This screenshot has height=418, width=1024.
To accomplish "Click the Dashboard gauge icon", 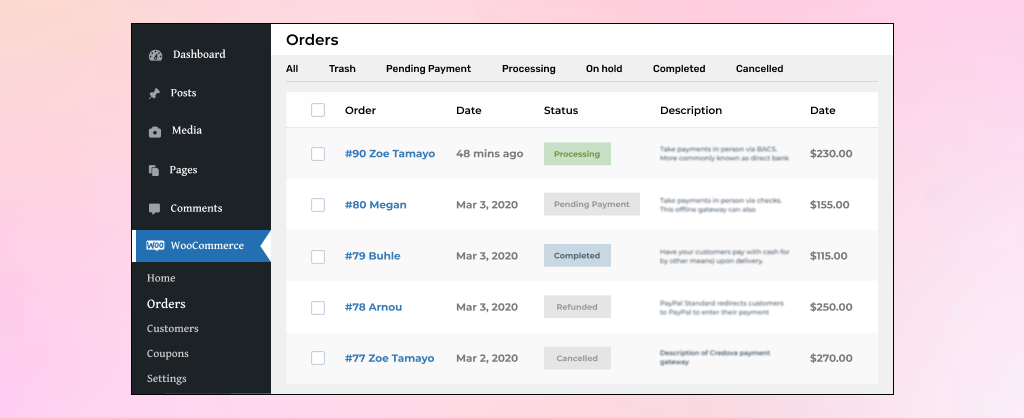I will (x=155, y=55).
